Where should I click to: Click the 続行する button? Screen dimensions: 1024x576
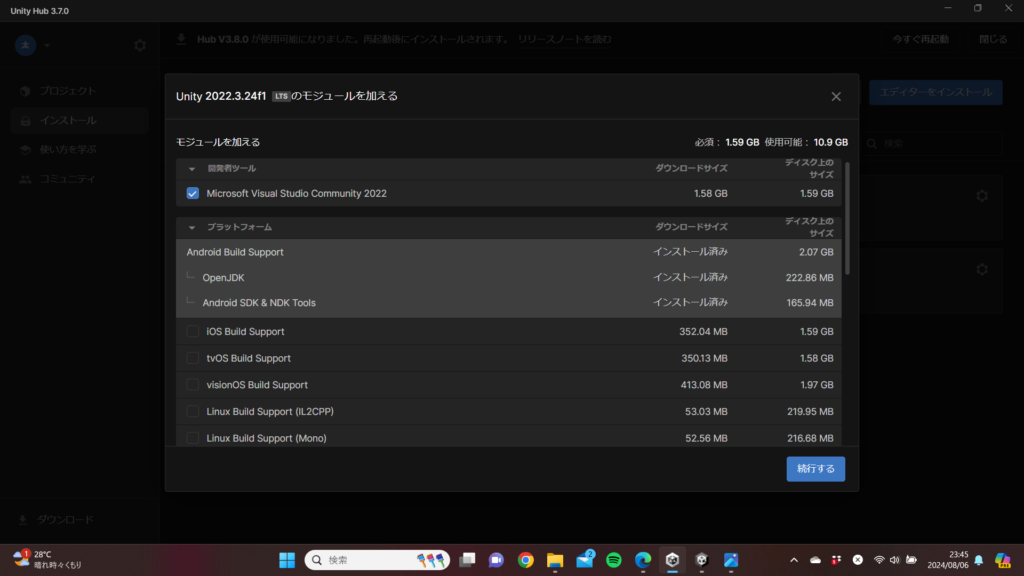(816, 469)
